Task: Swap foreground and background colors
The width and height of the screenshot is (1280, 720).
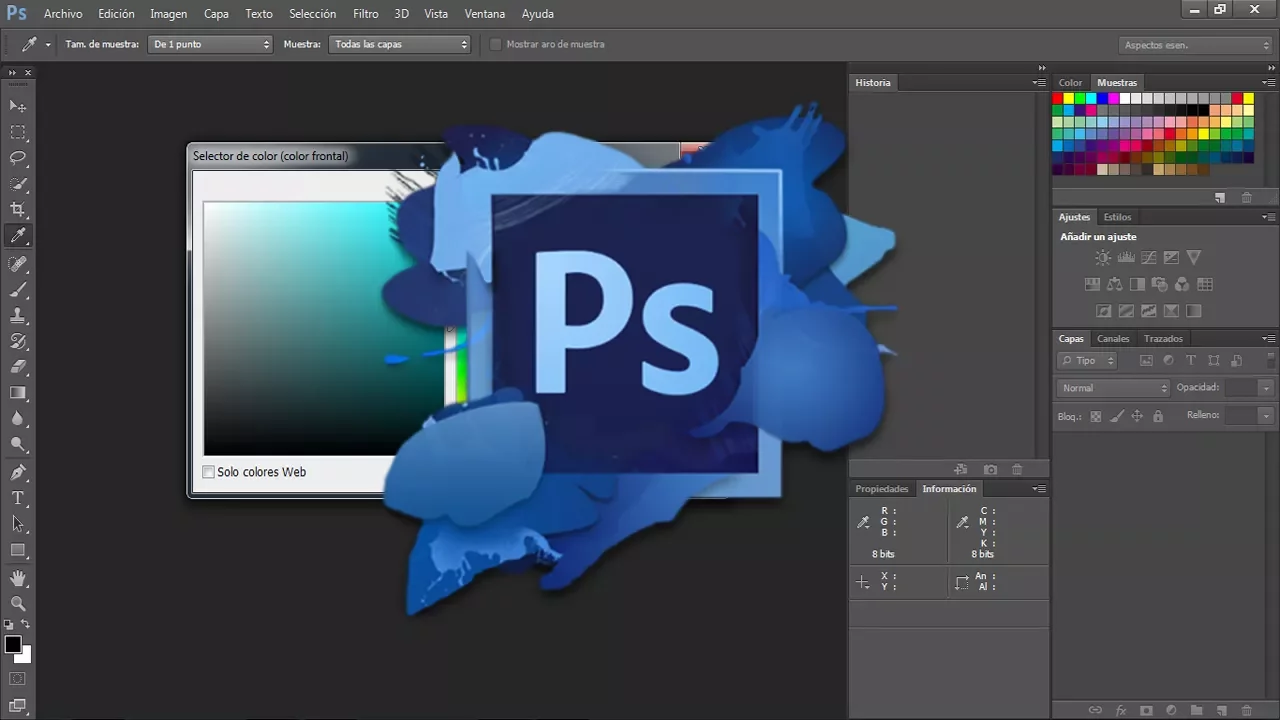Action: (26, 624)
